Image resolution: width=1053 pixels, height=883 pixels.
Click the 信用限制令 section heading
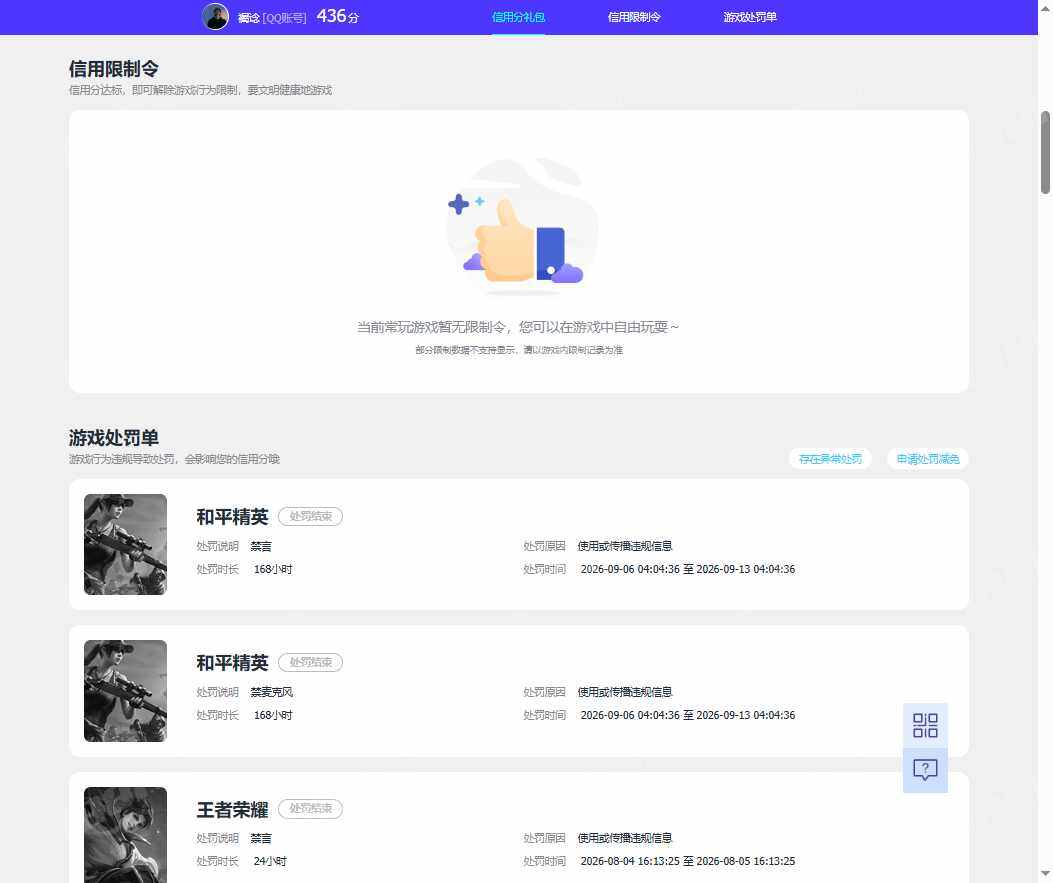(x=113, y=68)
